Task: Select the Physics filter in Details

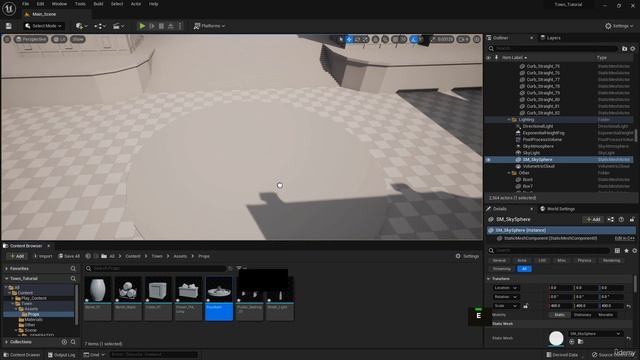Action: 584,260
